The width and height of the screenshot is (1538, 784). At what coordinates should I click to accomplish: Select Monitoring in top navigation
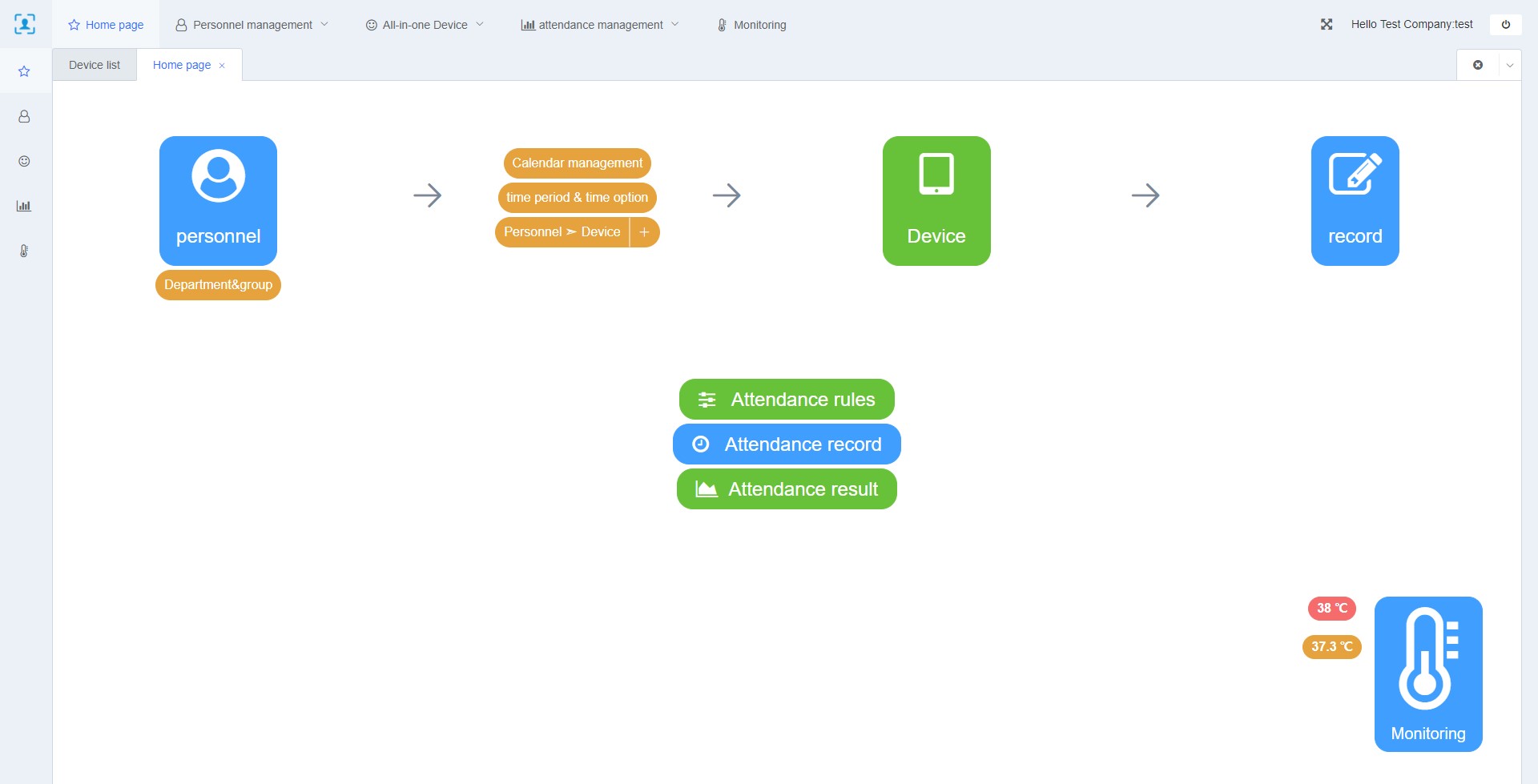pyautogui.click(x=751, y=25)
